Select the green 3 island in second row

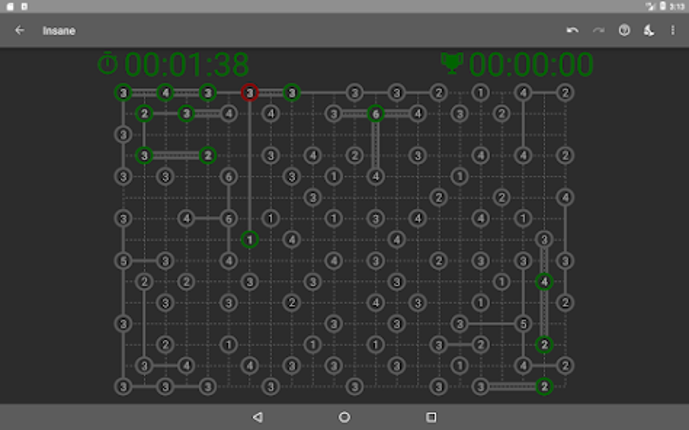[186, 114]
